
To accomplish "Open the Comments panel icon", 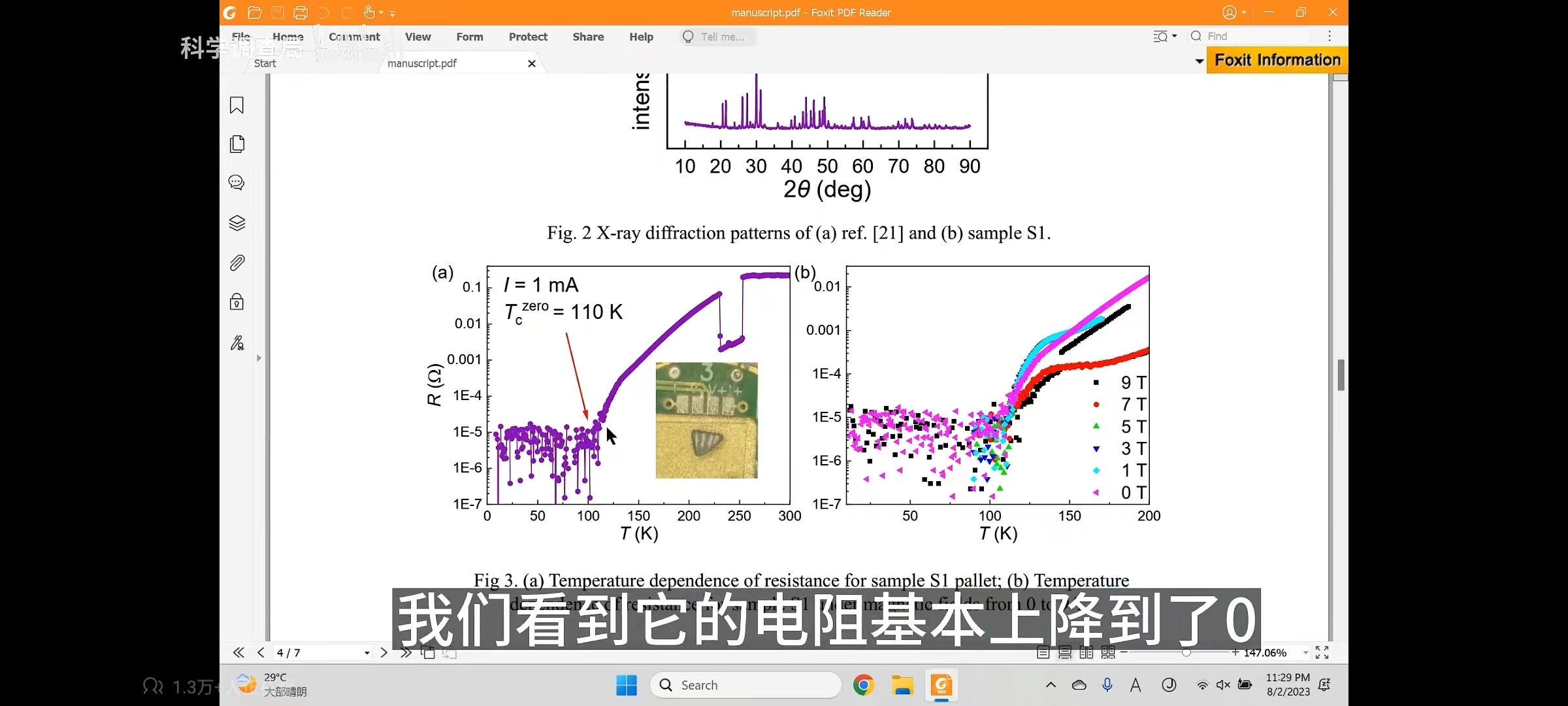I will pyautogui.click(x=237, y=182).
